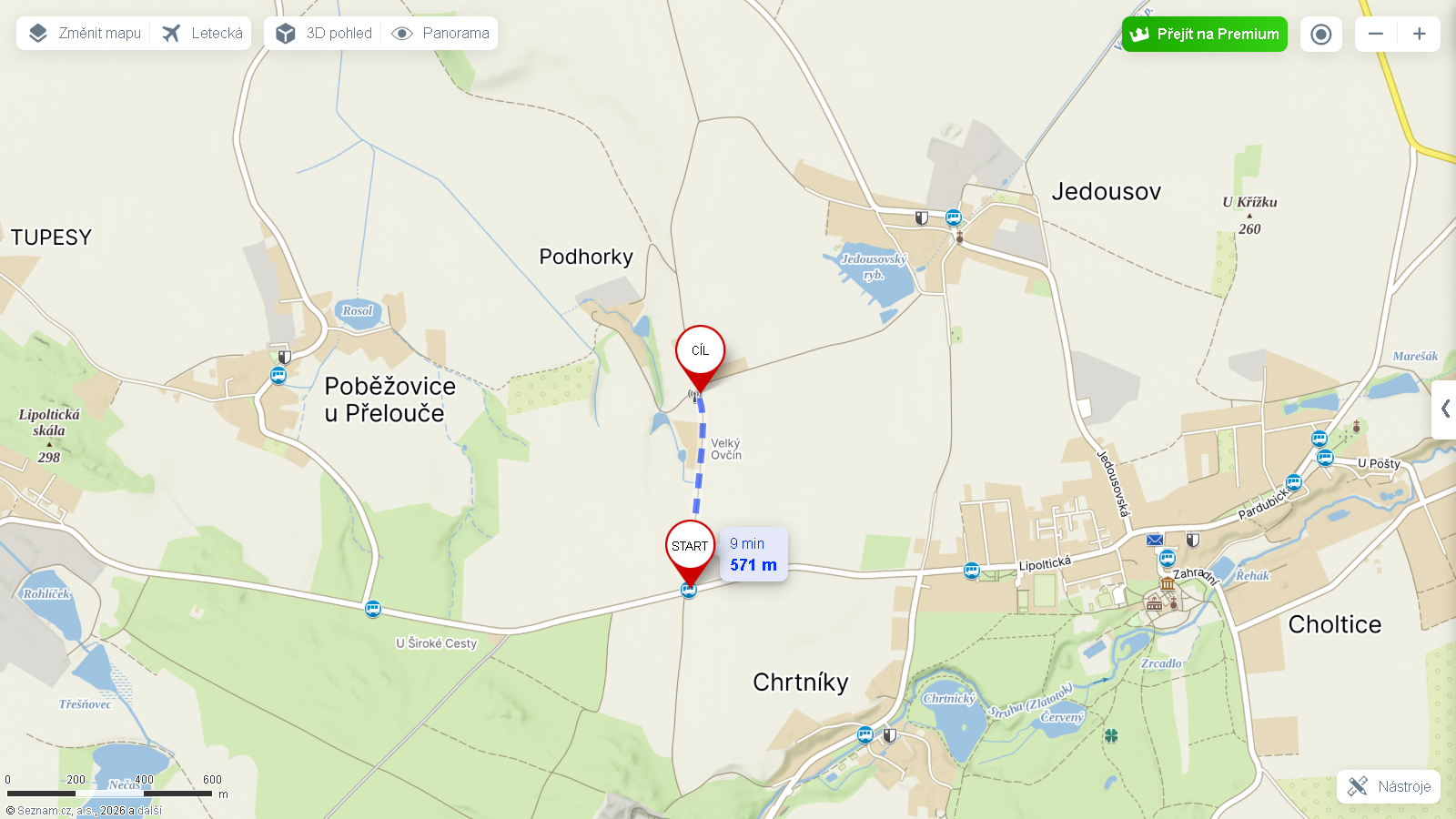Viewport: 1456px width, 819px height.
Task: Open the 9 min 571 m route info bubble
Action: 753,554
